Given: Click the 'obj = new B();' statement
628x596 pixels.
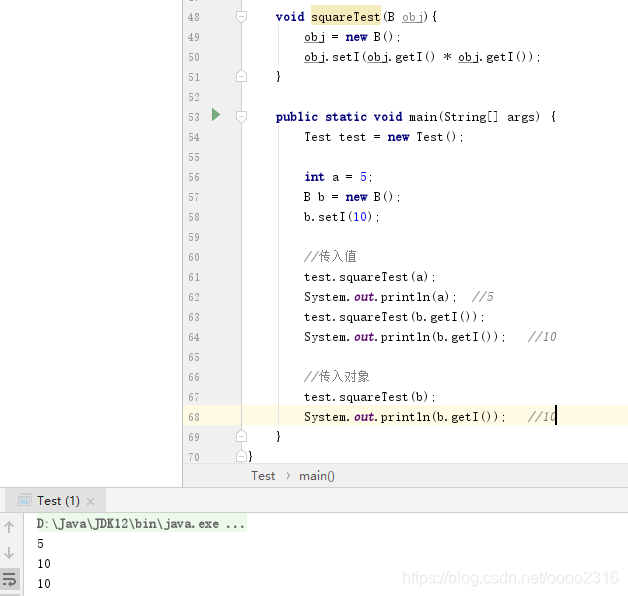Looking at the screenshot, I should tap(352, 37).
